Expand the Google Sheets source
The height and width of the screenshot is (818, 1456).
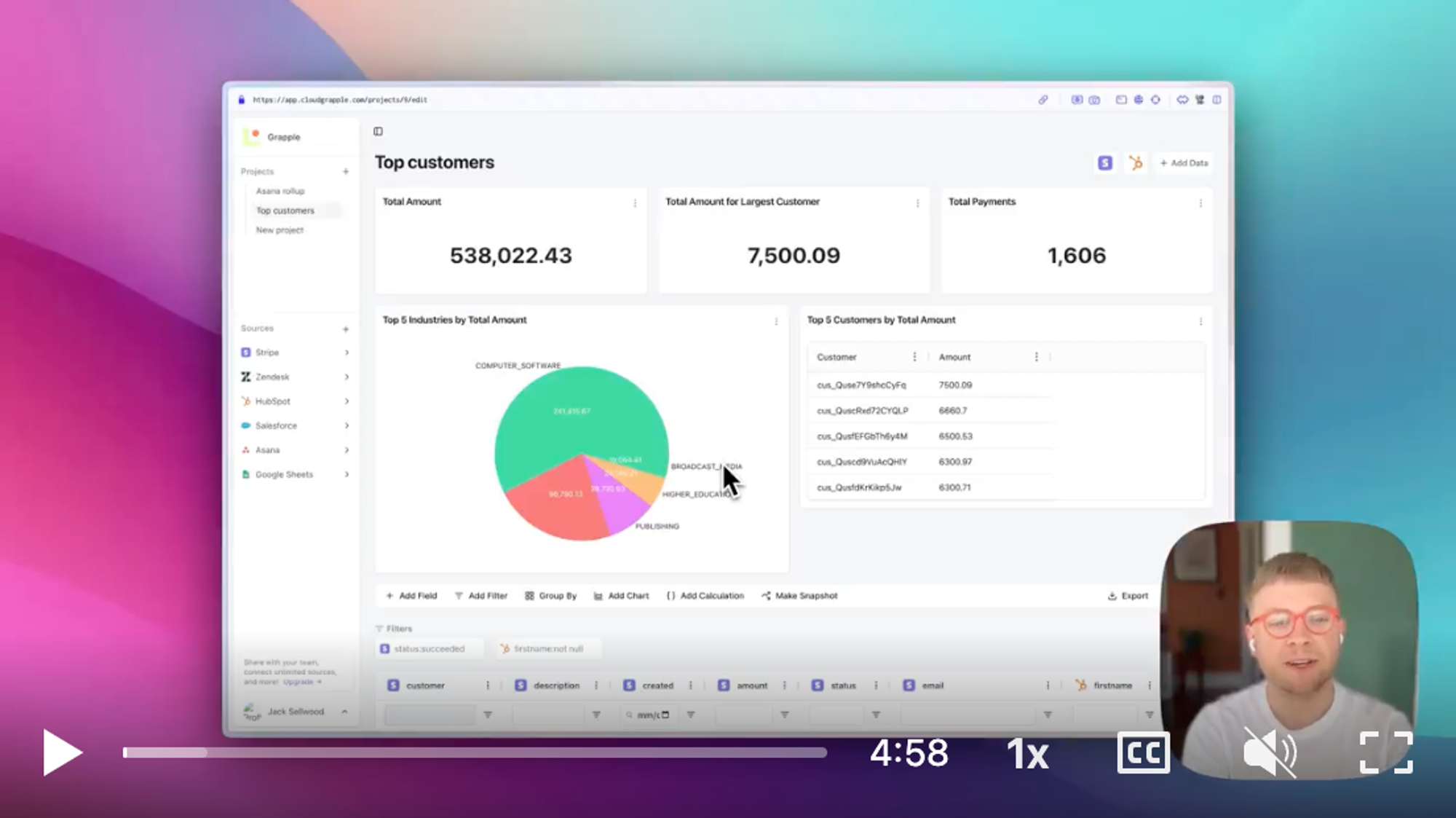[347, 474]
